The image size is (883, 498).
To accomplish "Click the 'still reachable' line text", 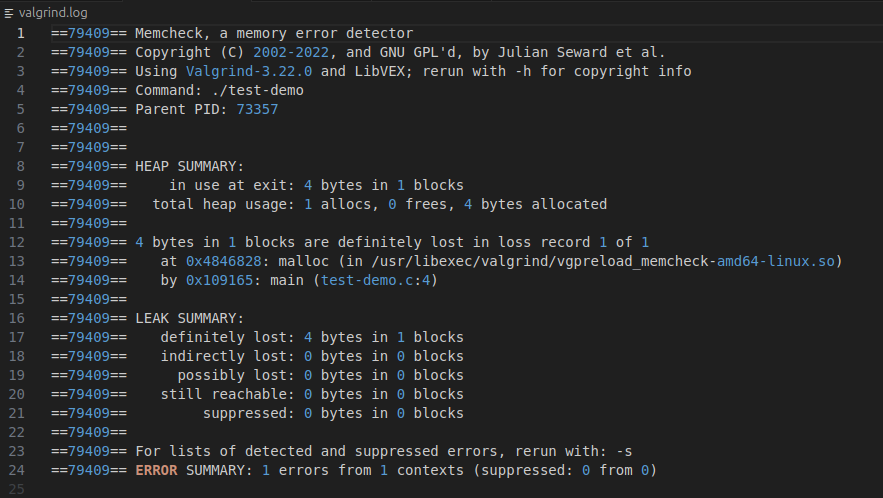I will (x=227, y=394).
